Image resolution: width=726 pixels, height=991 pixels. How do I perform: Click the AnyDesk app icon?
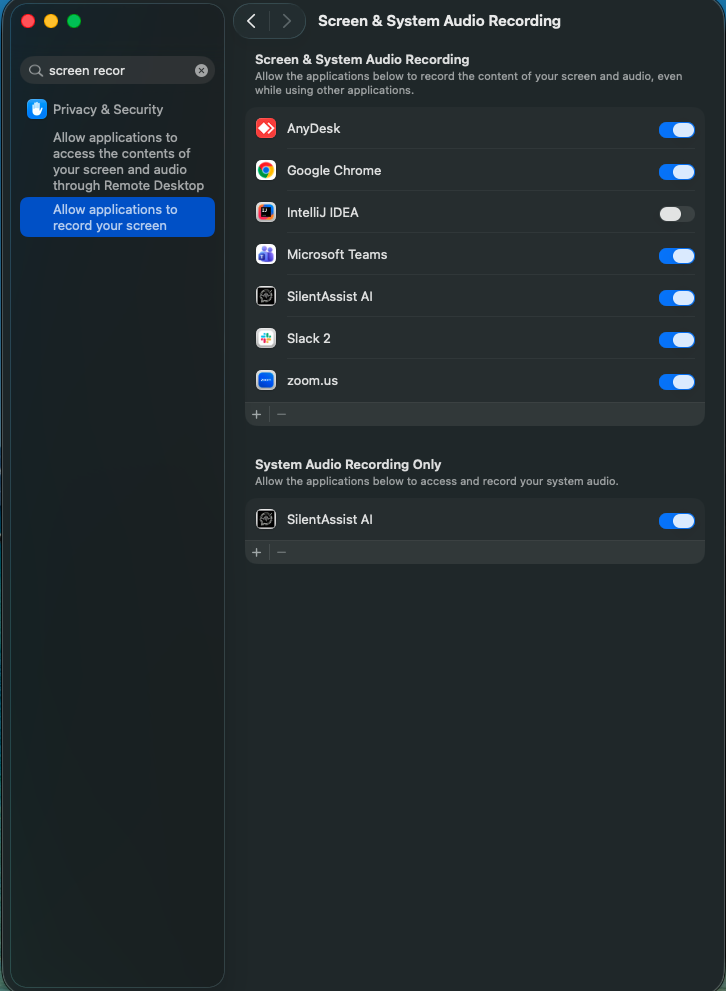266,128
